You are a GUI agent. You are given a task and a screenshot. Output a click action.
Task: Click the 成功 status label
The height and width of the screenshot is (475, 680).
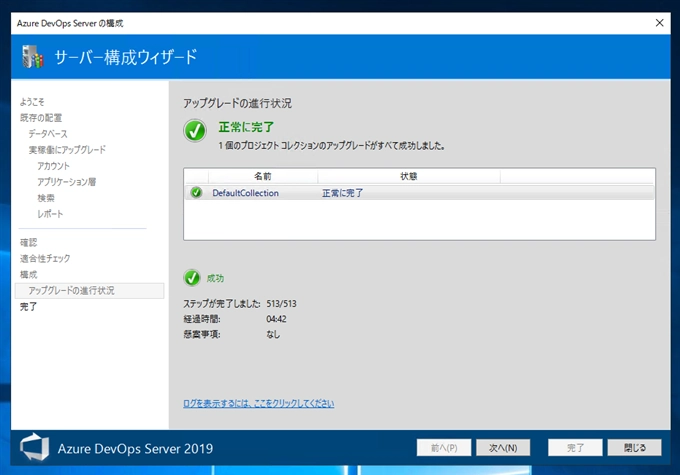click(215, 278)
